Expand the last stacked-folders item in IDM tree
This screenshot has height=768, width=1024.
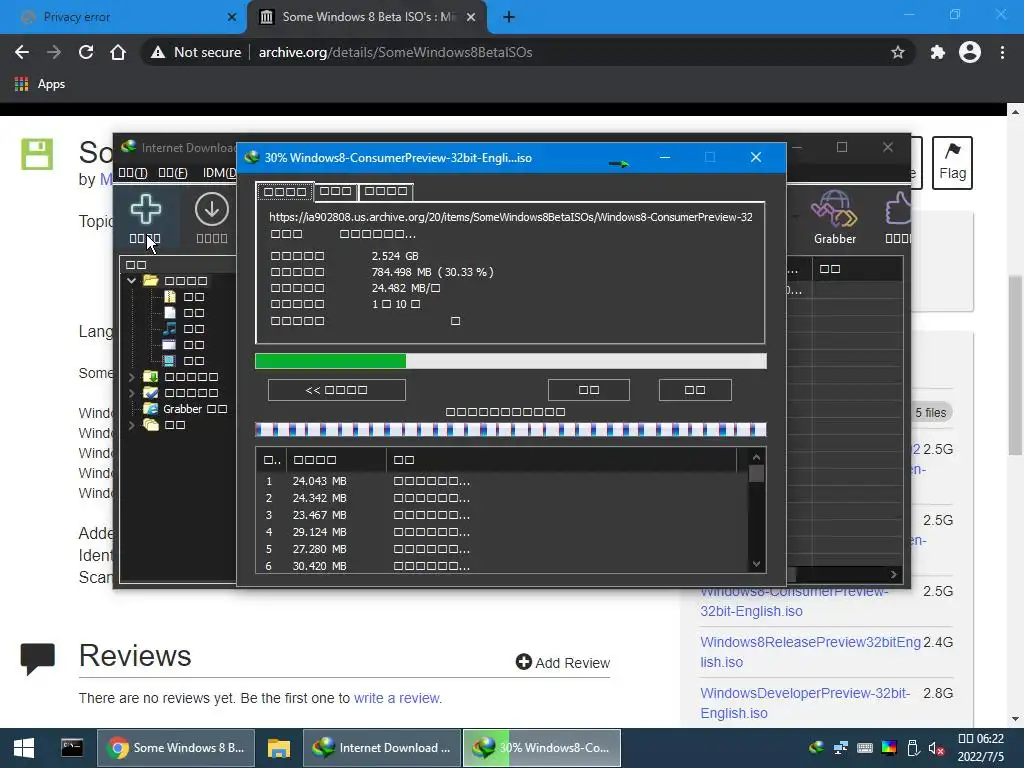pos(131,425)
